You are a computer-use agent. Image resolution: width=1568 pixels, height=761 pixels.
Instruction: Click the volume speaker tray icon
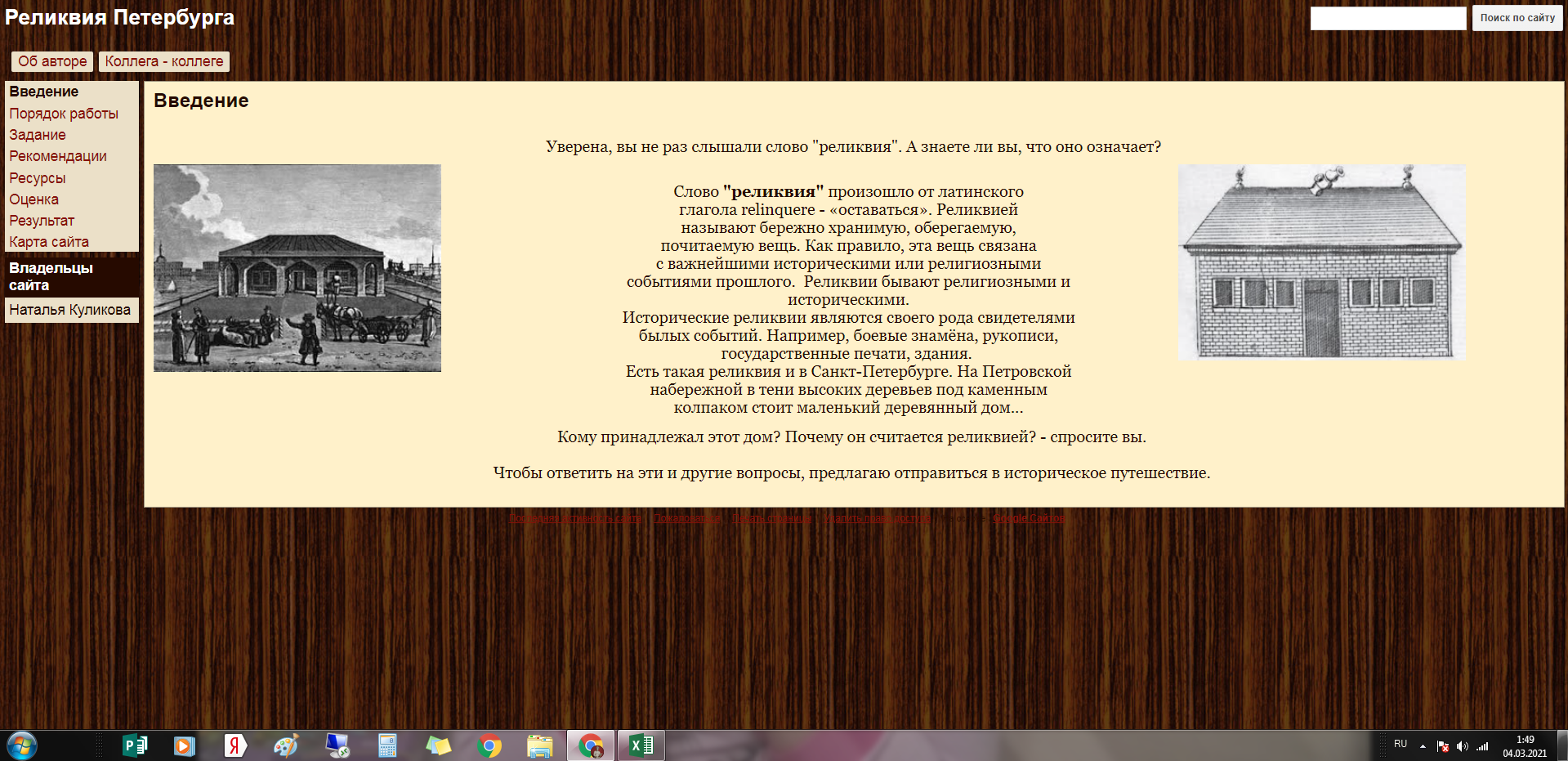pos(1462,745)
